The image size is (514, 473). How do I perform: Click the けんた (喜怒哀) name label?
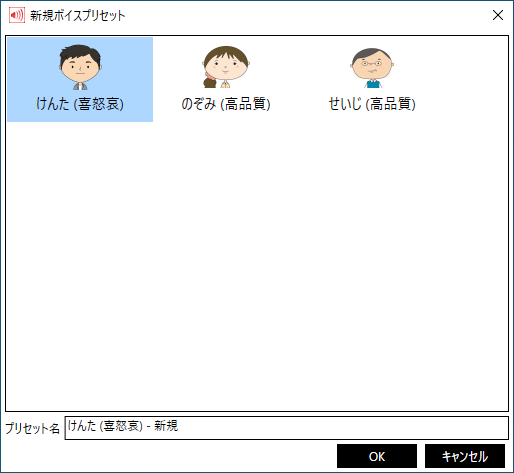pyautogui.click(x=80, y=104)
